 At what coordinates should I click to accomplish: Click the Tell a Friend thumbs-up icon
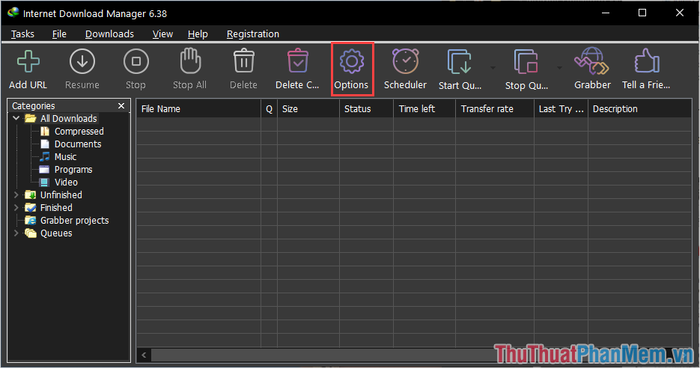point(646,61)
